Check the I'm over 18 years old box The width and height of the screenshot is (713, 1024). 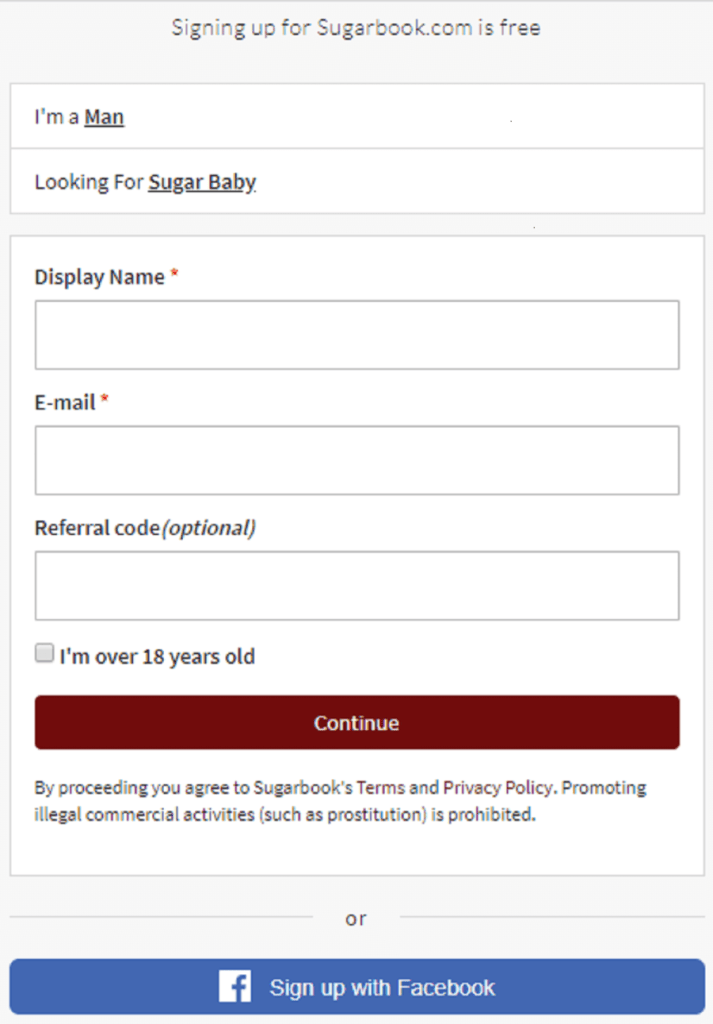[x=44, y=652]
